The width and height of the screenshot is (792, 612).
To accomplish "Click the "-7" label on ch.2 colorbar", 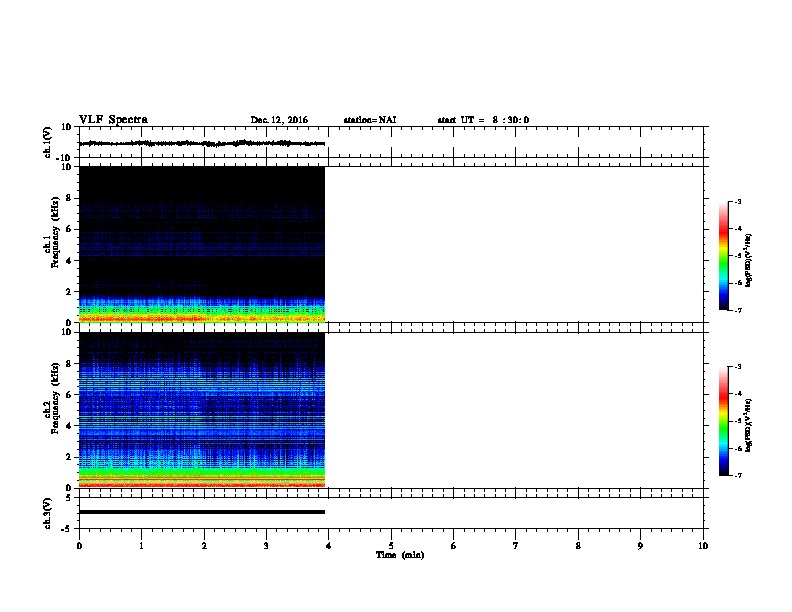I will [737, 476].
